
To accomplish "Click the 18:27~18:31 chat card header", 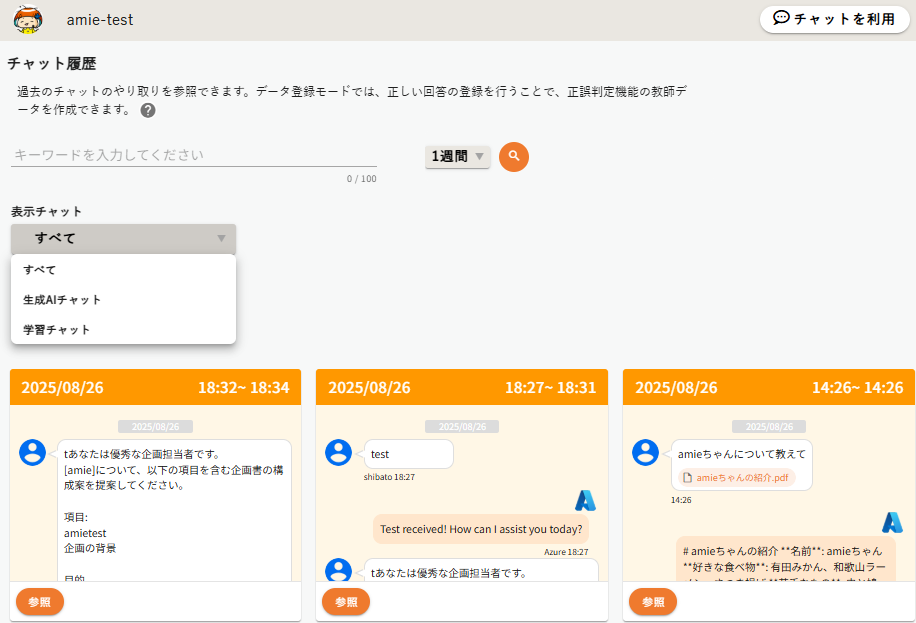I will tap(462, 387).
